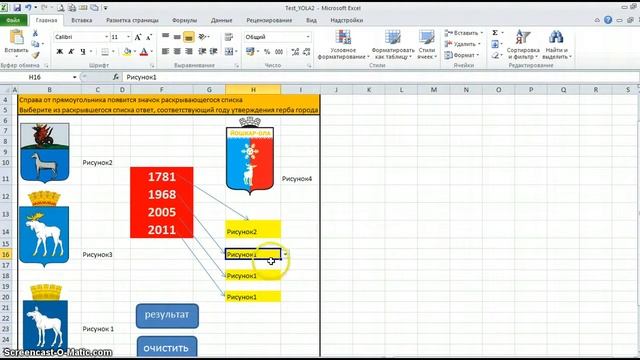Open Excel Help question mark

(608, 20)
